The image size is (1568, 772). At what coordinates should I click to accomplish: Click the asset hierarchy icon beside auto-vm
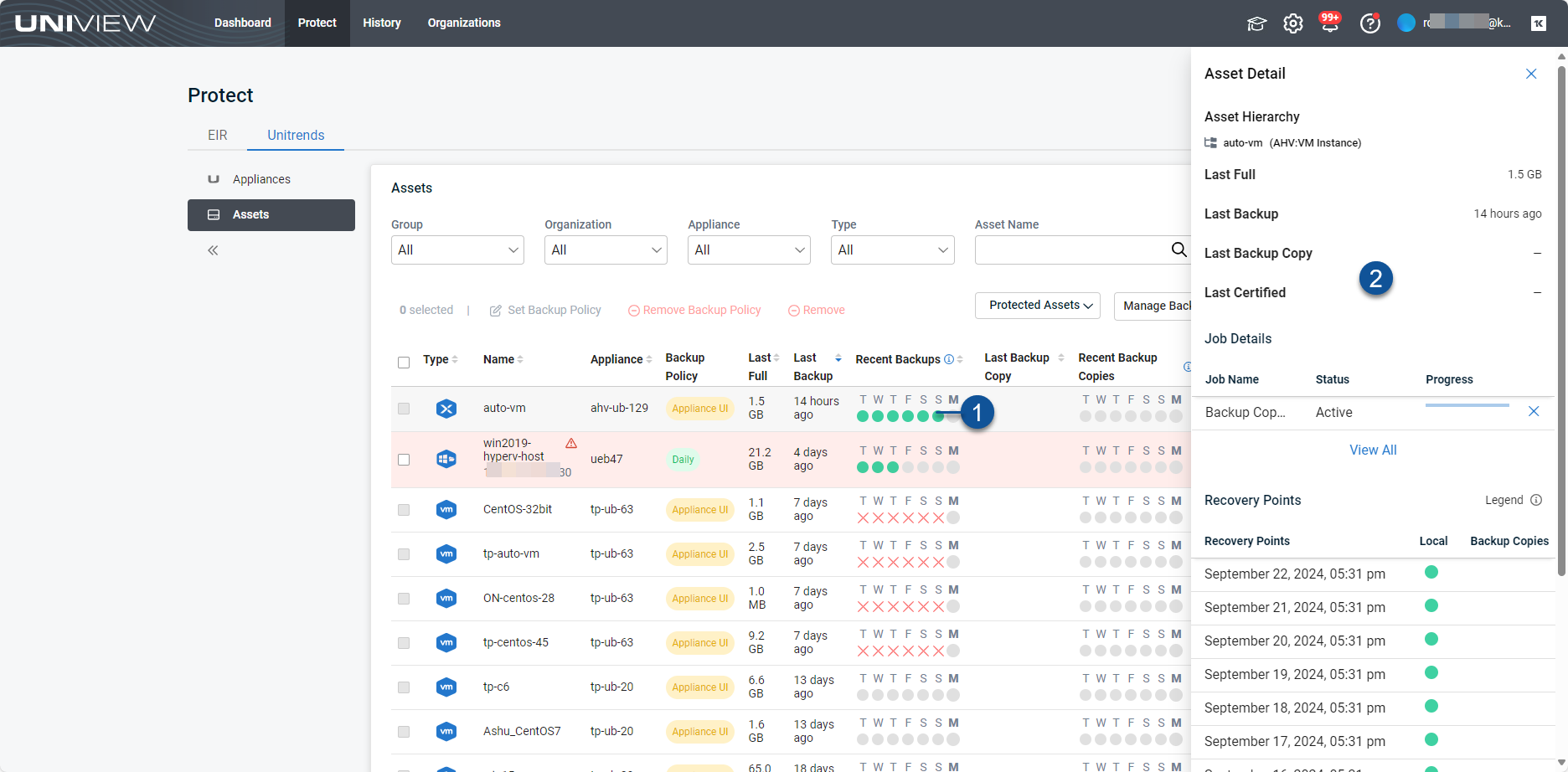[1210, 143]
